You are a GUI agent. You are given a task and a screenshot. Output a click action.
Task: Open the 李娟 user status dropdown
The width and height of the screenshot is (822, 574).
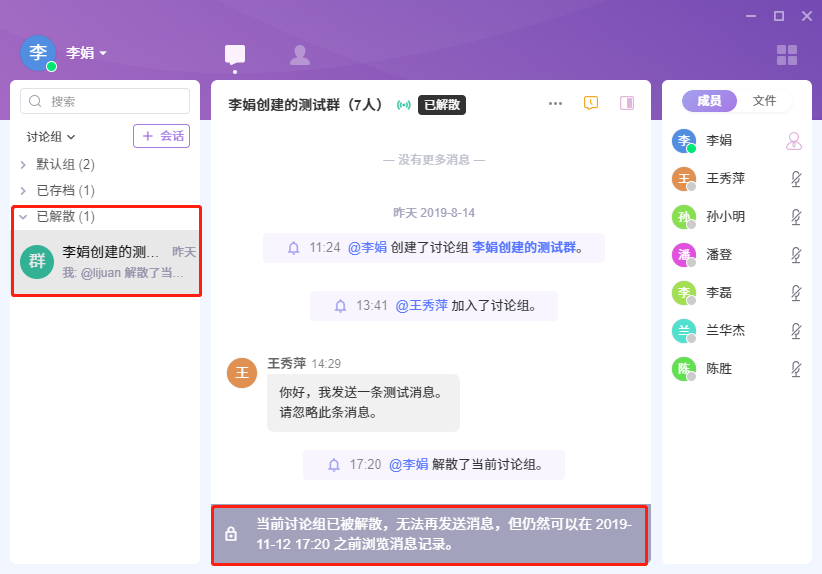coord(87,53)
